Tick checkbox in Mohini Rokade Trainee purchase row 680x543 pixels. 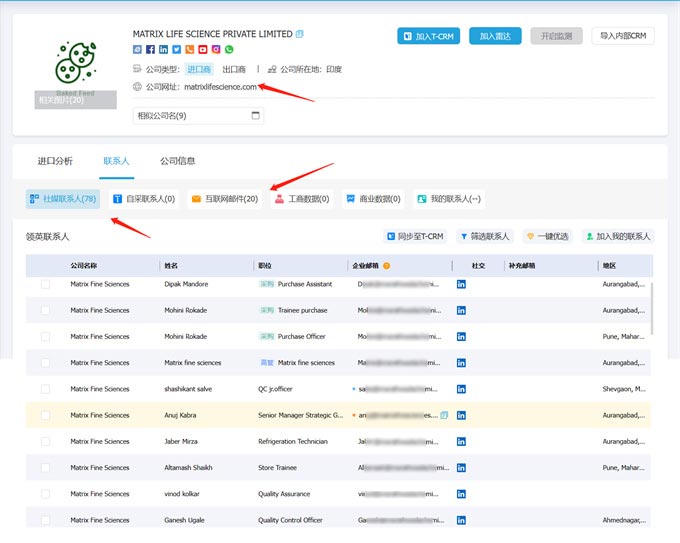pos(45,311)
